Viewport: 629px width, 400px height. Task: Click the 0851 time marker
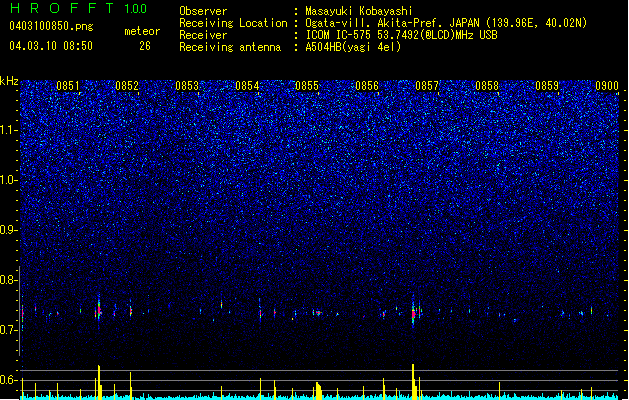click(67, 86)
